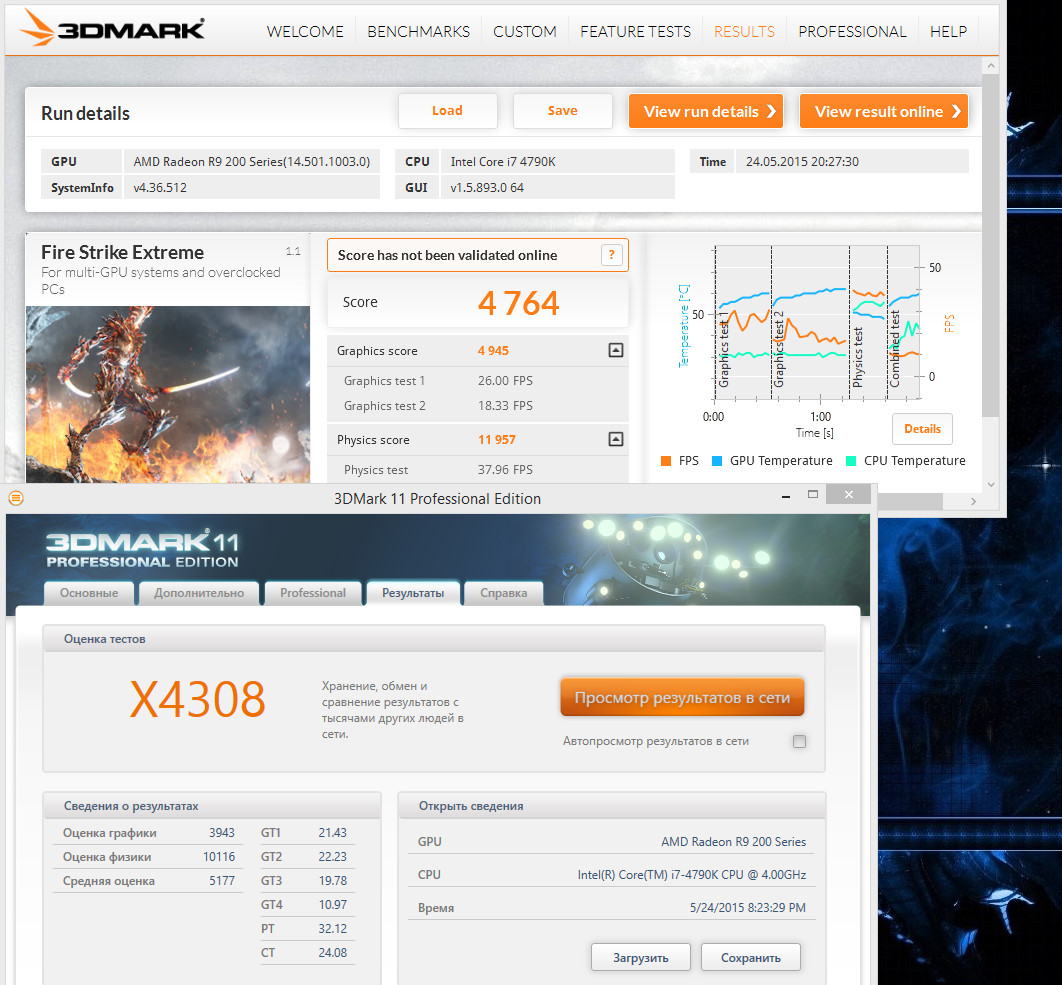
Task: Click the Load button in Run details
Action: (x=448, y=110)
